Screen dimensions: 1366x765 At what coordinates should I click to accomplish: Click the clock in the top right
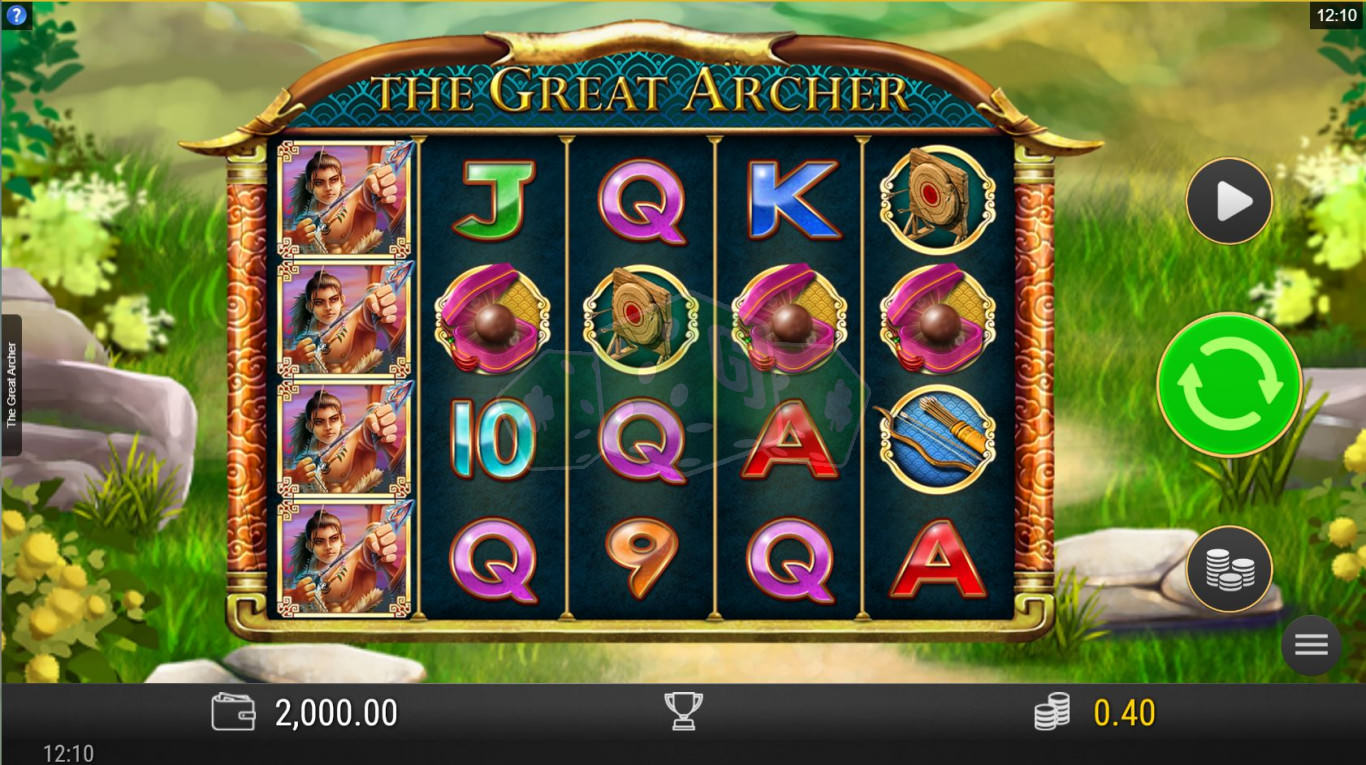1337,15
